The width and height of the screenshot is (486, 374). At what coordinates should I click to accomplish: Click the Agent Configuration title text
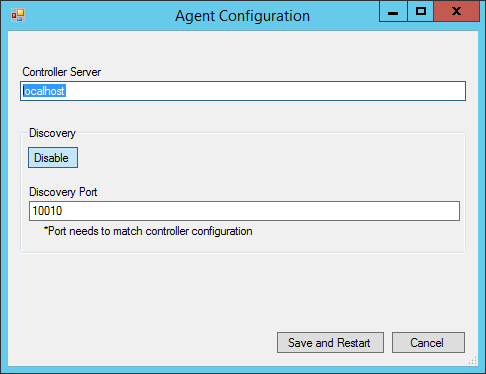coord(243,16)
